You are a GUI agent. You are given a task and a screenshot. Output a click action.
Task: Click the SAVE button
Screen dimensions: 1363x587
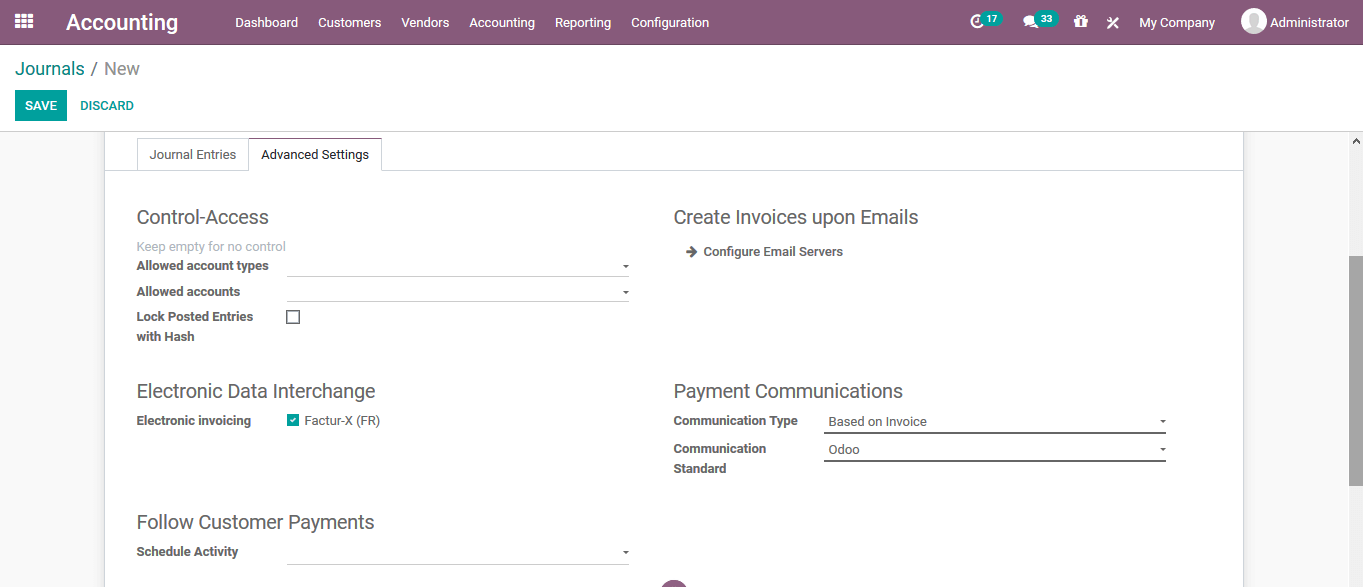pos(40,105)
